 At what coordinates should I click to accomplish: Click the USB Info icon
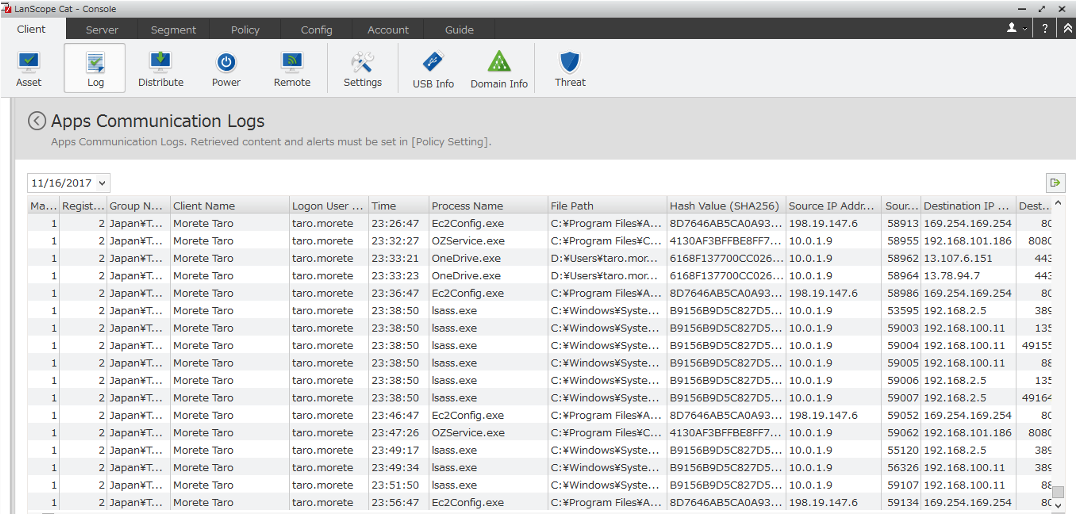pos(433,69)
